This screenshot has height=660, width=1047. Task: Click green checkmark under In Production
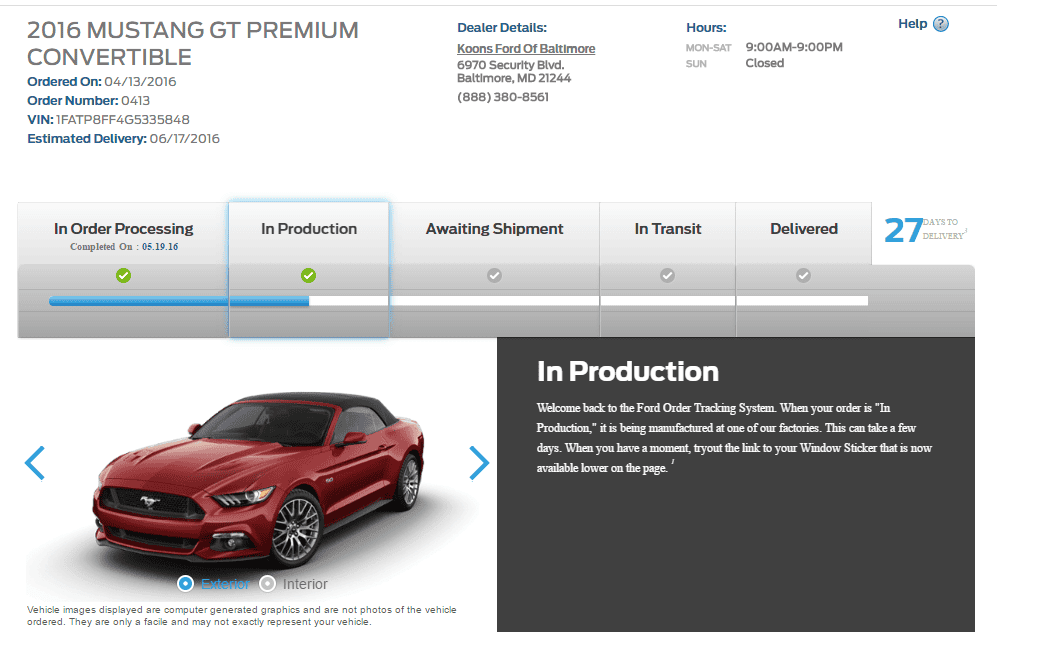click(308, 275)
